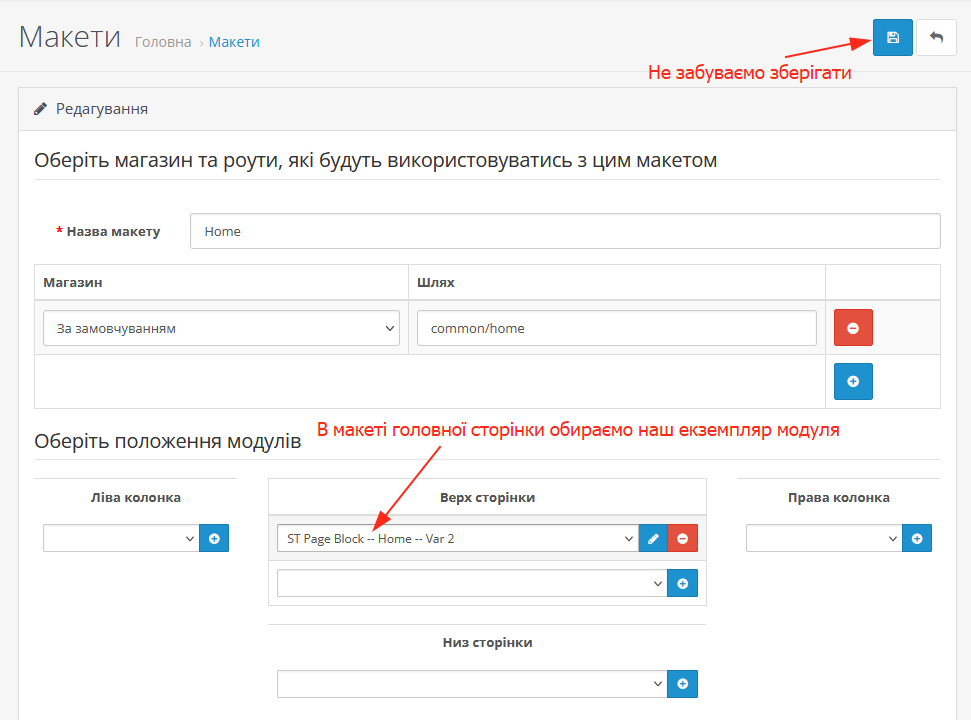
Task: Open the Макети breadcrumb link
Action: 234,42
